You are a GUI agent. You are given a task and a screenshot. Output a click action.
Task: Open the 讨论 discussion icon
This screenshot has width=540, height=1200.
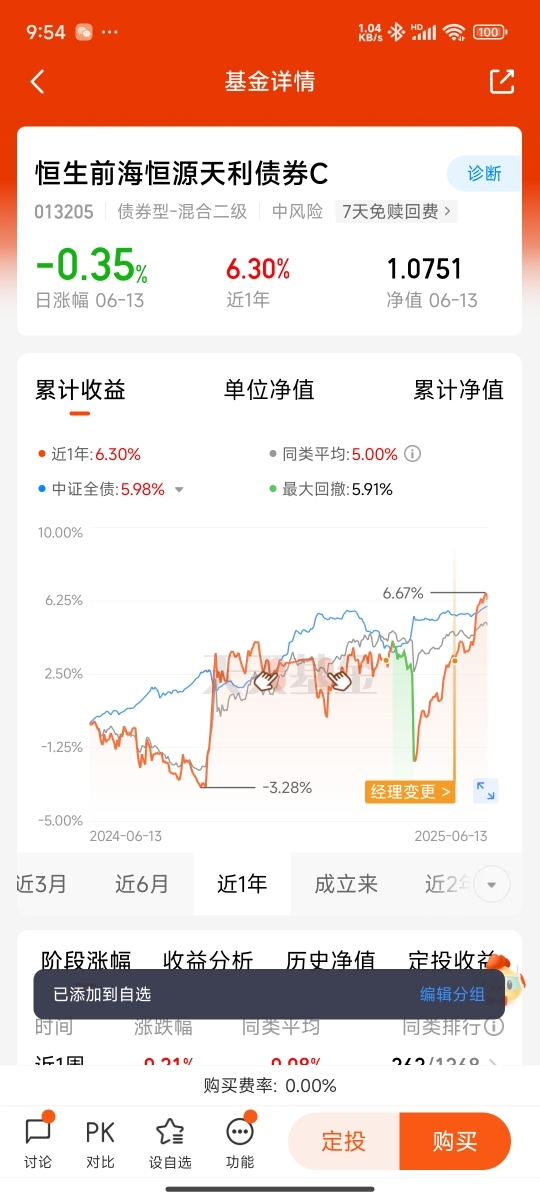(38, 1141)
